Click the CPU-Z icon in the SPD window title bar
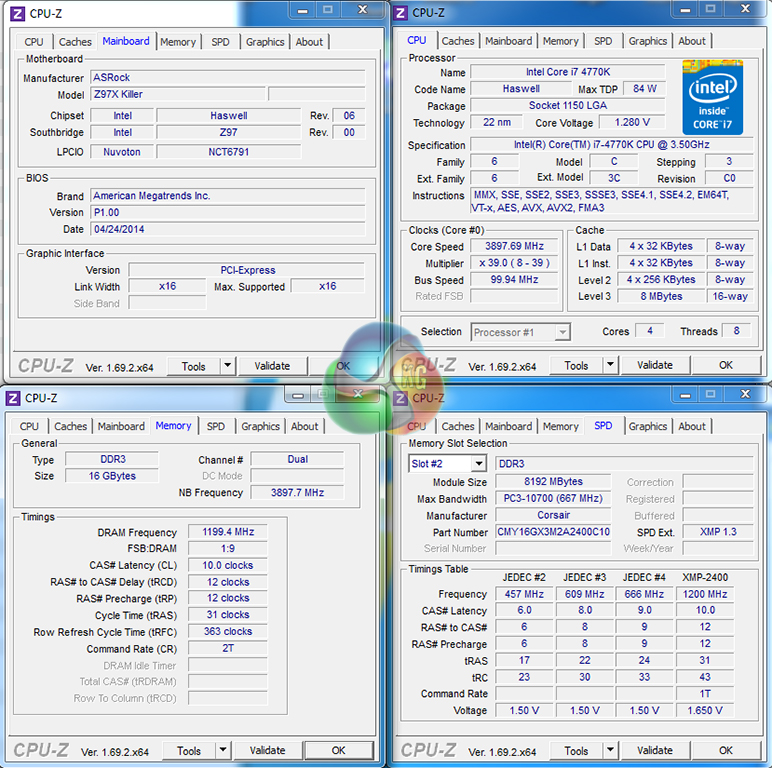This screenshot has height=768, width=772. [400, 397]
